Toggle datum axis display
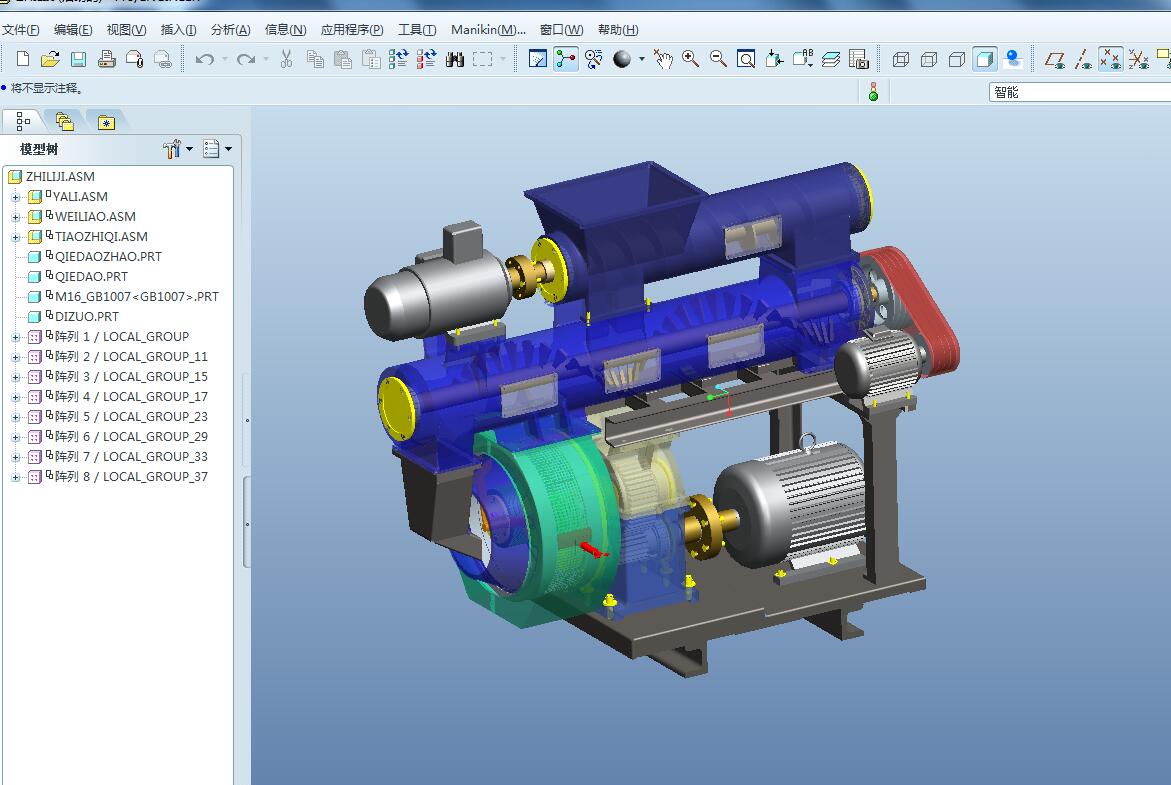 tap(1083, 59)
